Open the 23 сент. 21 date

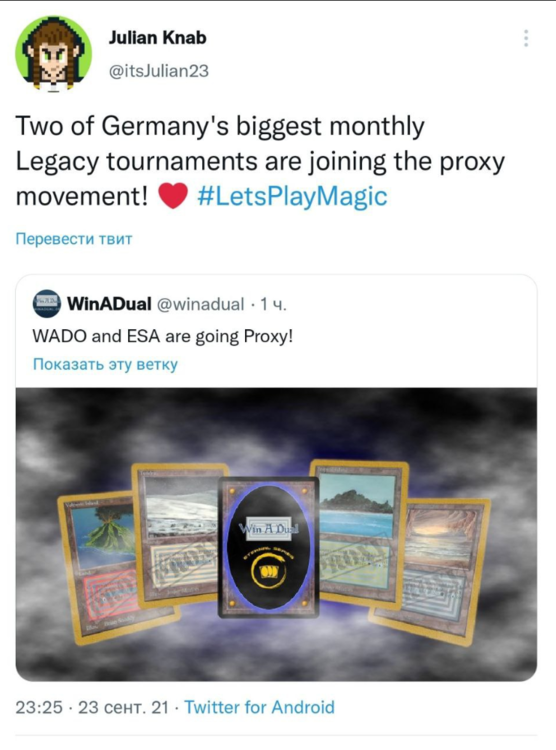point(123,707)
